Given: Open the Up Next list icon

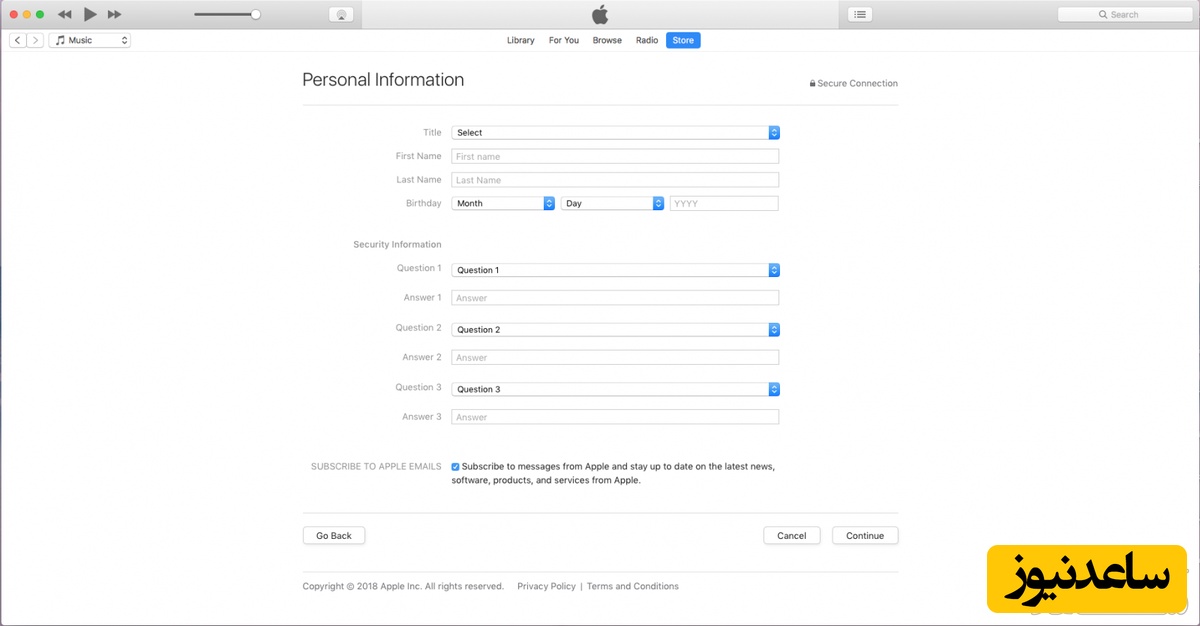Looking at the screenshot, I should pyautogui.click(x=860, y=15).
